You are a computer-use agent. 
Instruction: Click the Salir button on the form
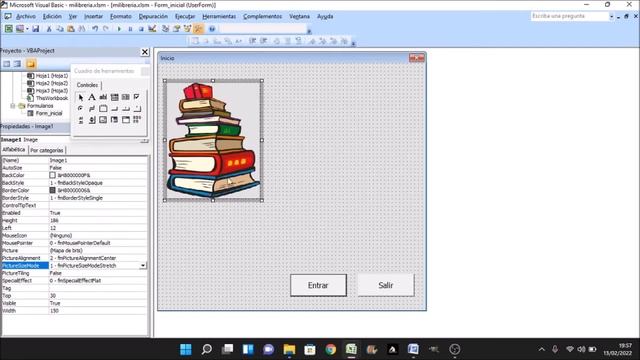[386, 285]
